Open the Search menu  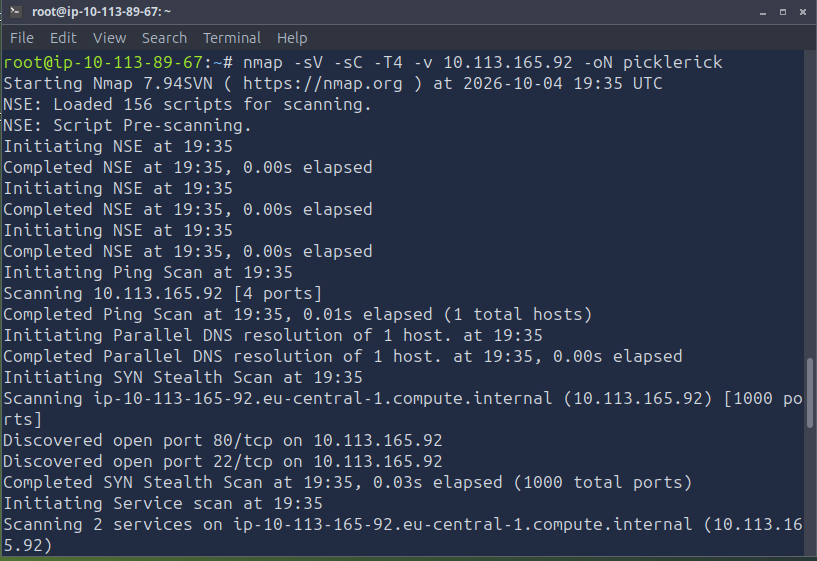(x=164, y=38)
